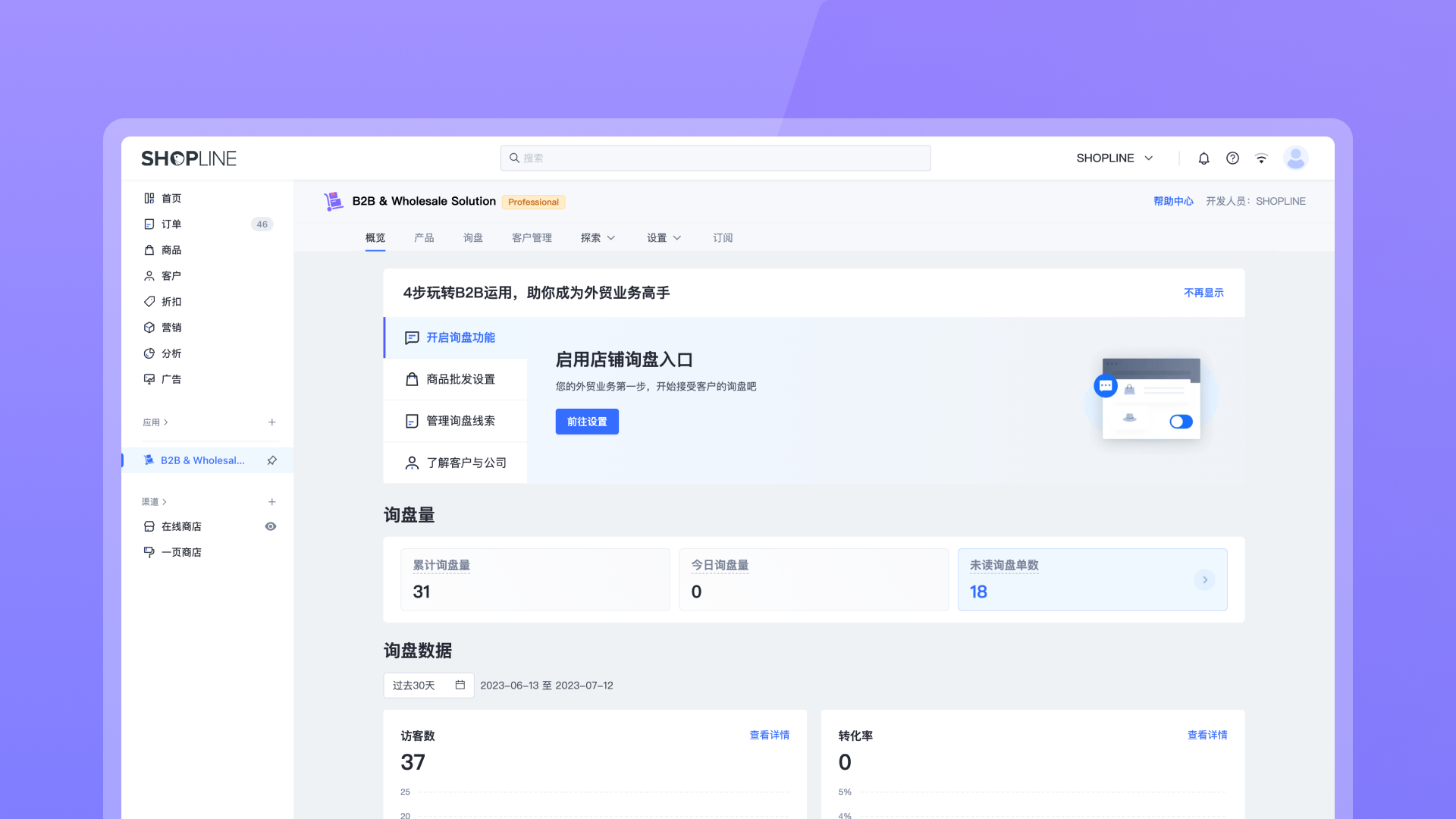Screen dimensions: 1456x819
Task: Expand the 设置 dropdown menu
Action: [664, 238]
